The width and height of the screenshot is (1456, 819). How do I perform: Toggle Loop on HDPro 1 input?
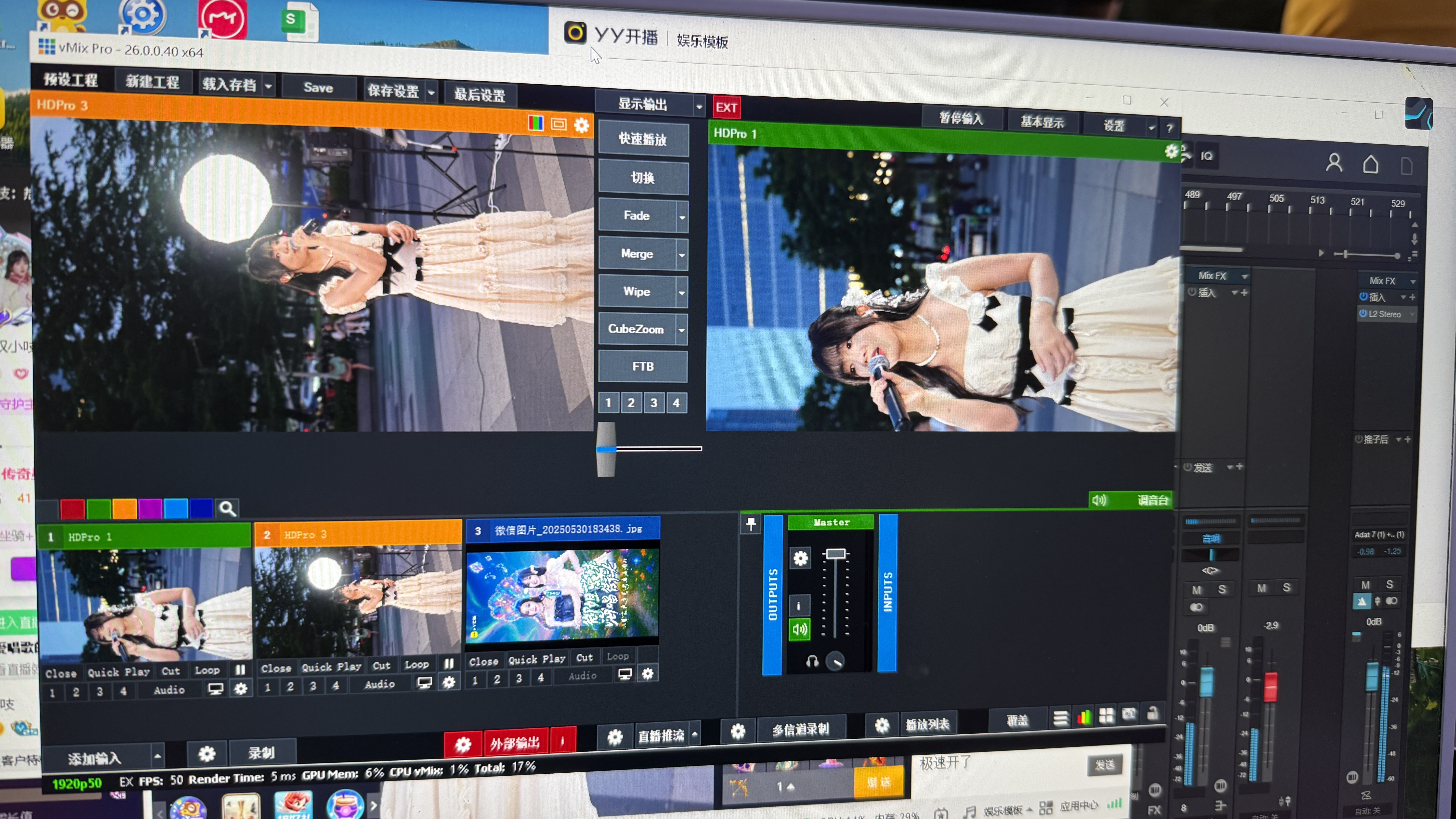207,670
